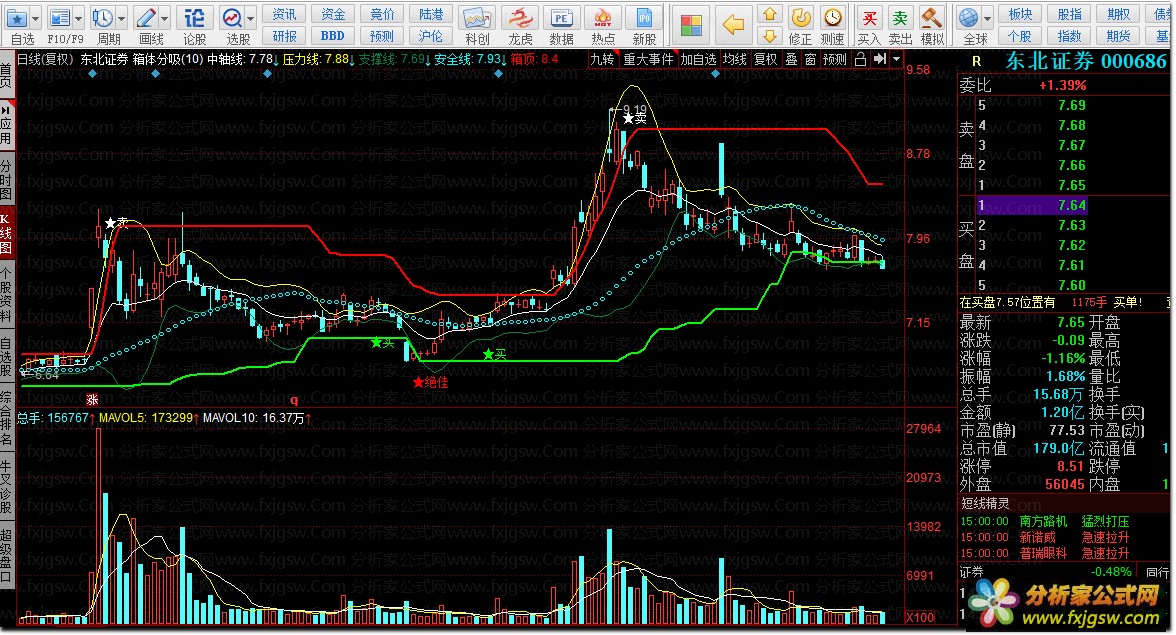
Task: Click the yellow up arrow icon
Action: pos(770,15)
